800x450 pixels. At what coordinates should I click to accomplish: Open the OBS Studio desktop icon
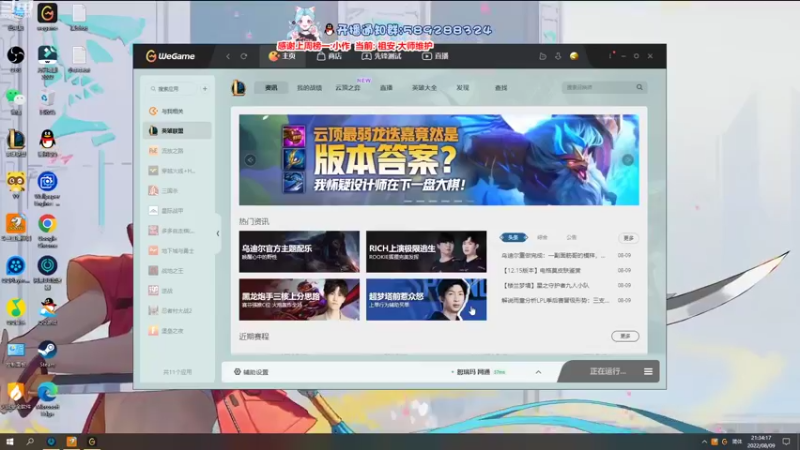(16, 58)
